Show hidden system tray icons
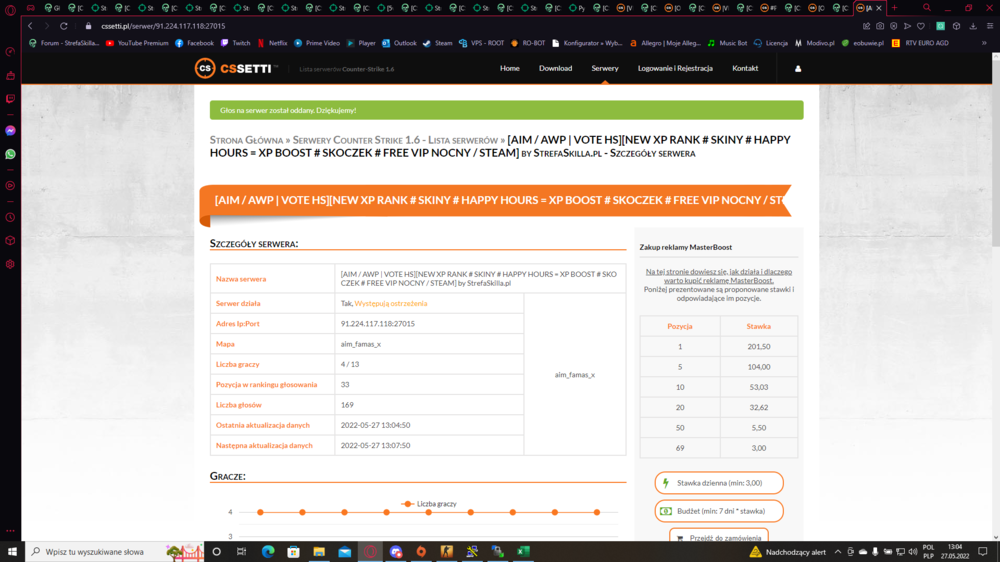The height and width of the screenshot is (562, 1000). [837, 551]
